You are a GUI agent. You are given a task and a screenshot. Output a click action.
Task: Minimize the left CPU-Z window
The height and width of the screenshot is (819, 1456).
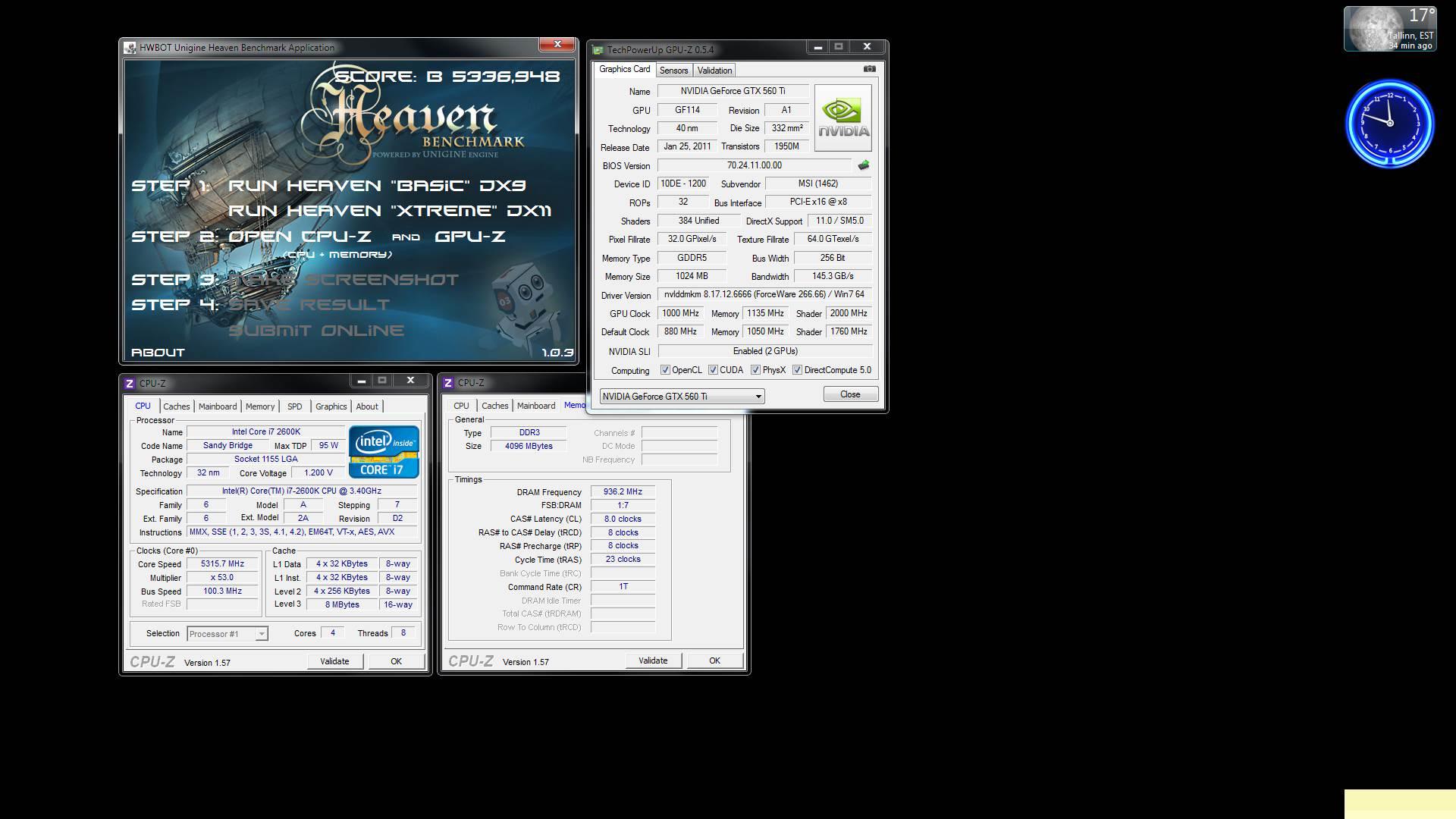(x=361, y=381)
